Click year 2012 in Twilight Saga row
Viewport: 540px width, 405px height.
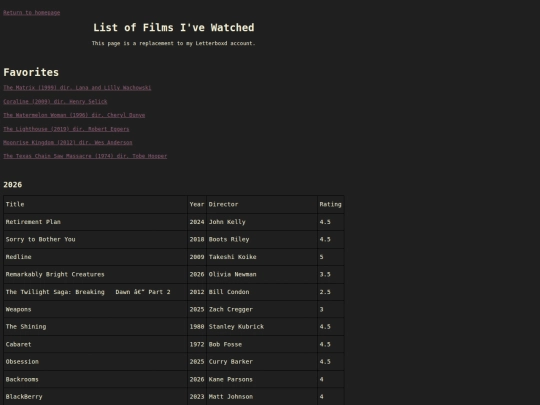[x=197, y=292]
